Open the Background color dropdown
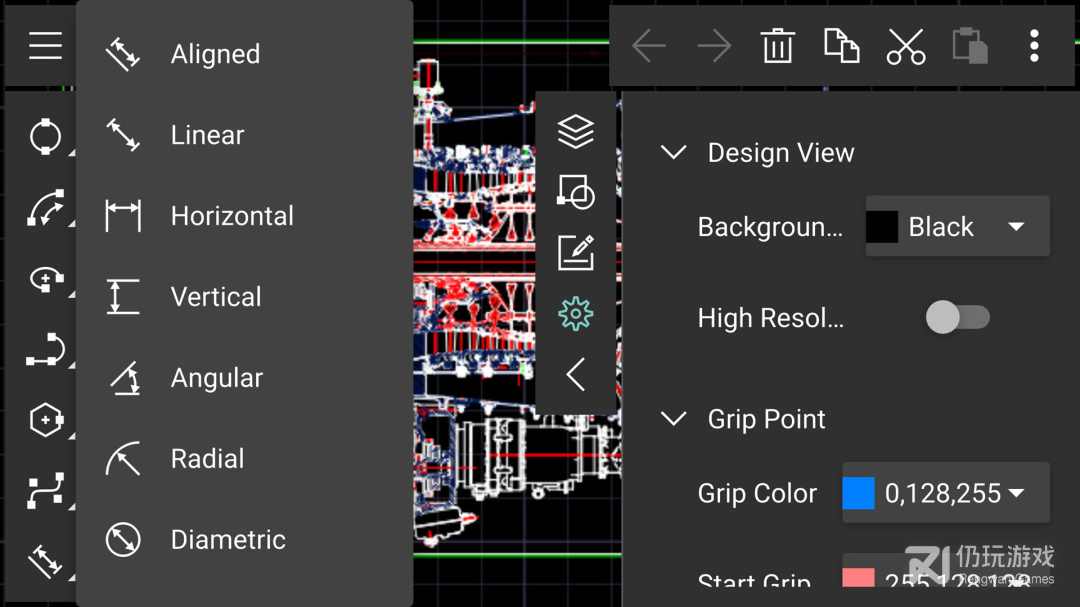This screenshot has height=607, width=1080. pyautogui.click(x=956, y=226)
